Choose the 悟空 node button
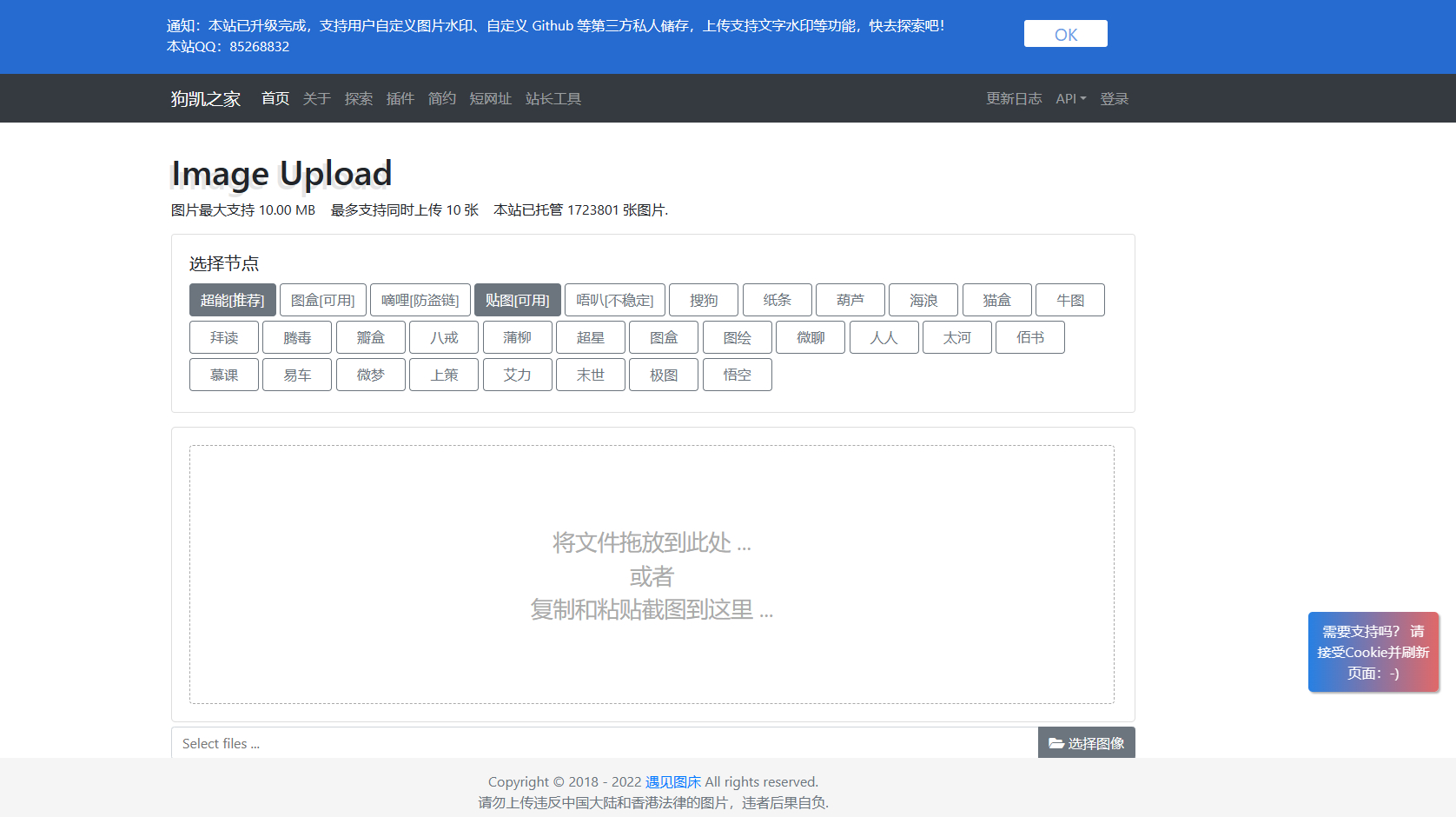This screenshot has height=817, width=1456. click(x=738, y=375)
